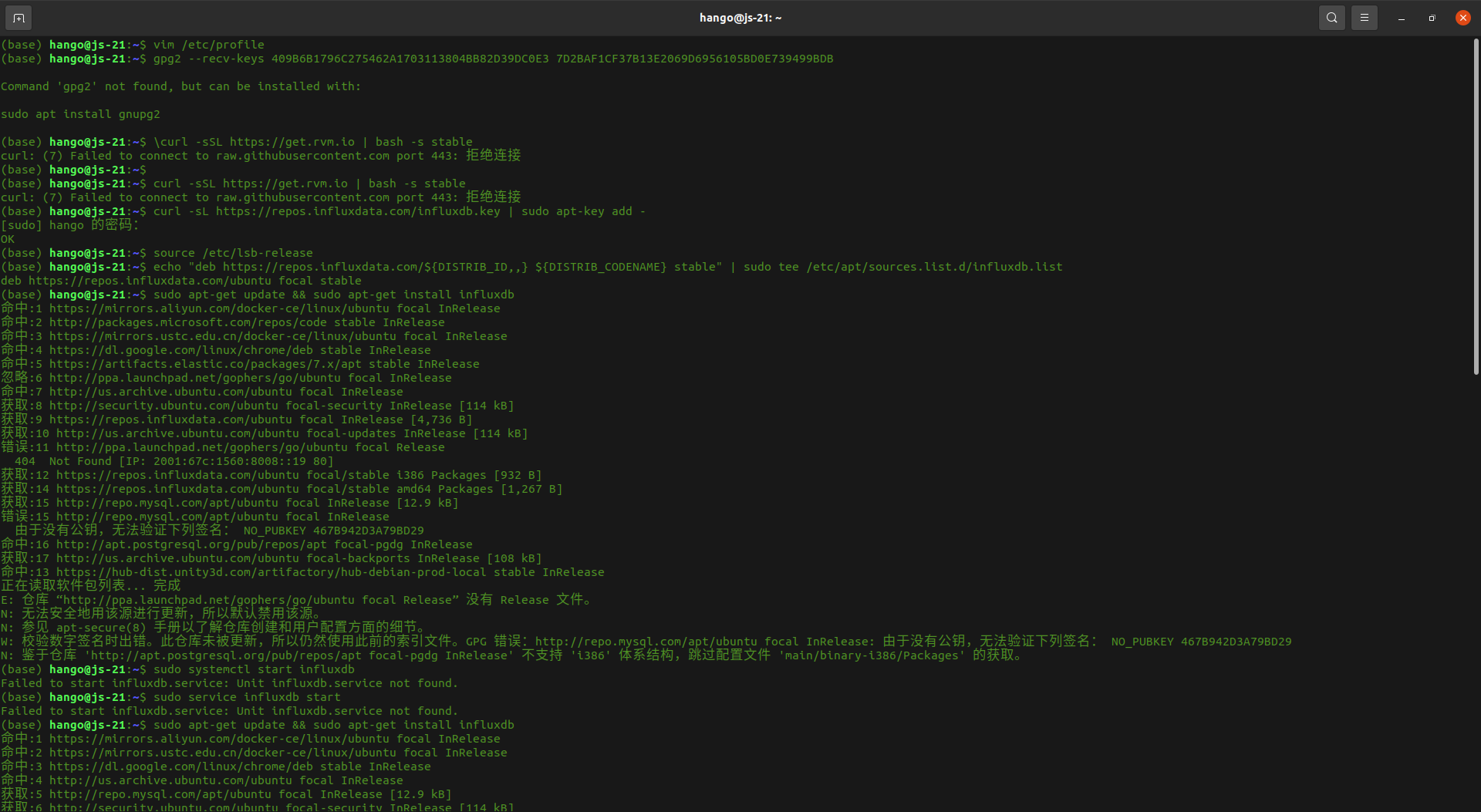Click "命中:2" packages.microsoft.com line
This screenshot has width=1481, height=812.
(x=223, y=322)
